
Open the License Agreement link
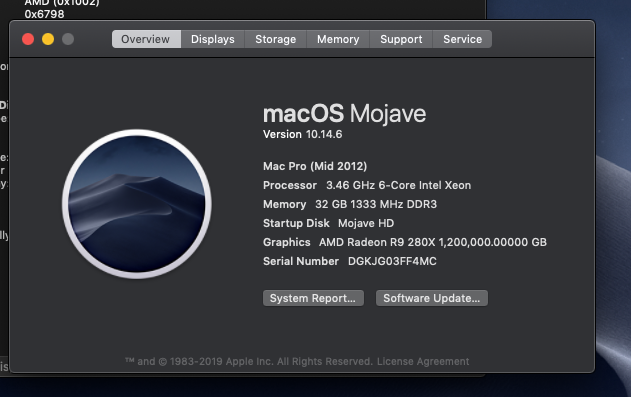click(x=423, y=361)
